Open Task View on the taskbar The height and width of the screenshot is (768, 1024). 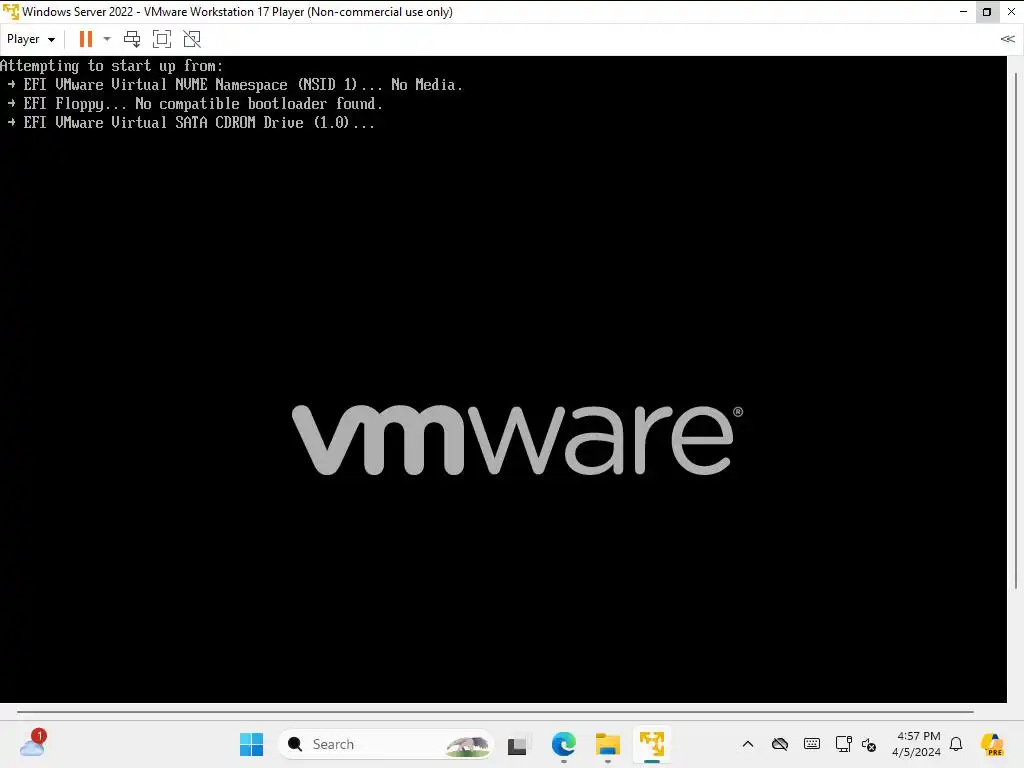tap(517, 744)
